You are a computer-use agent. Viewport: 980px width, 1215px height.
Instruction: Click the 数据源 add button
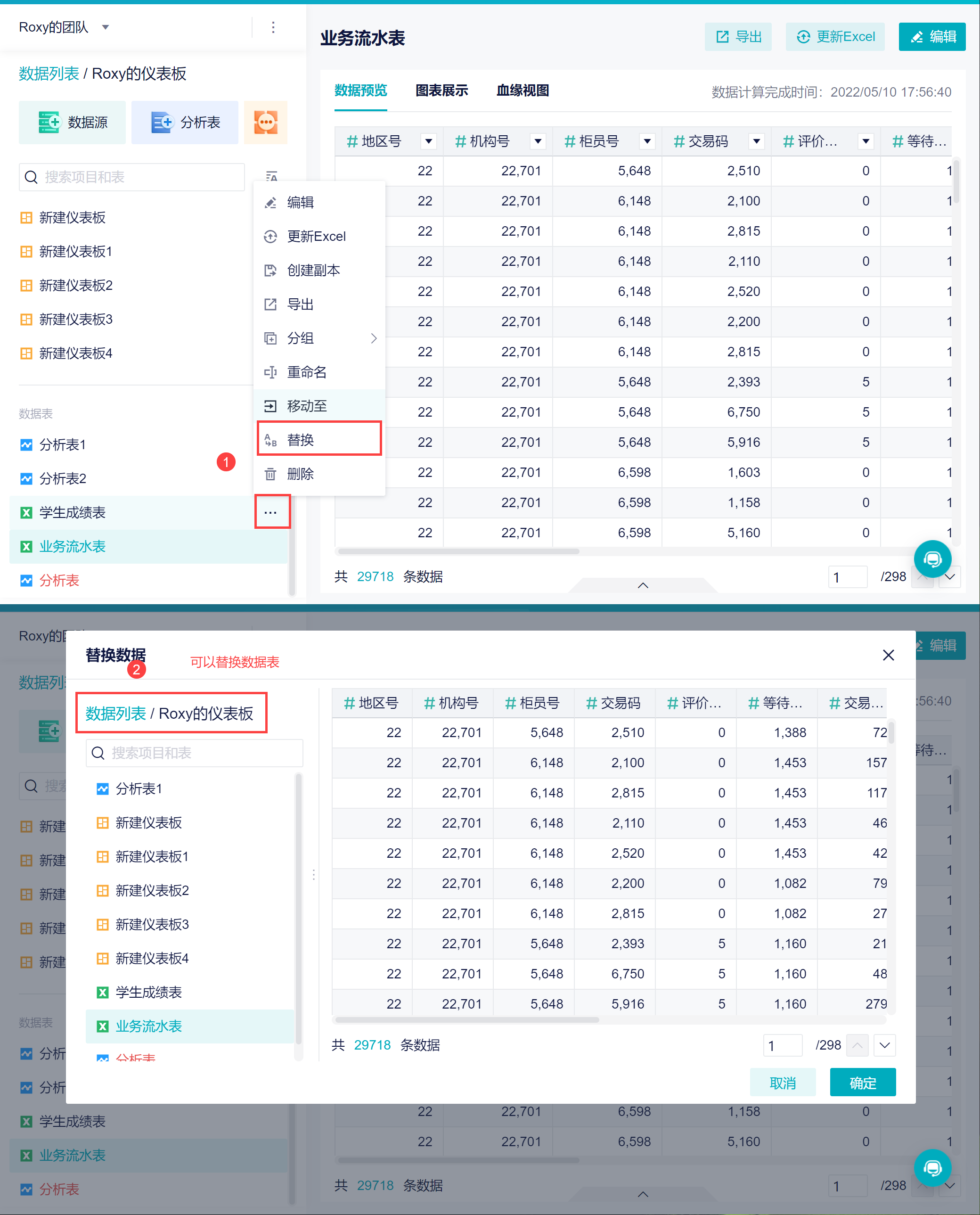[72, 122]
